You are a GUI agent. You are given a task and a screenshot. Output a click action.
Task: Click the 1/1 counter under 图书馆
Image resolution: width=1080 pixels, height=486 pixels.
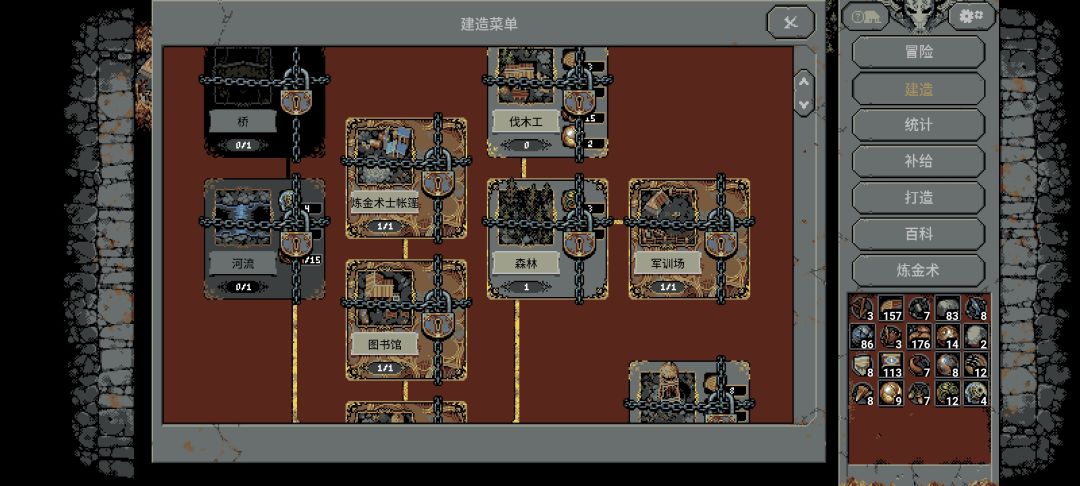[384, 368]
